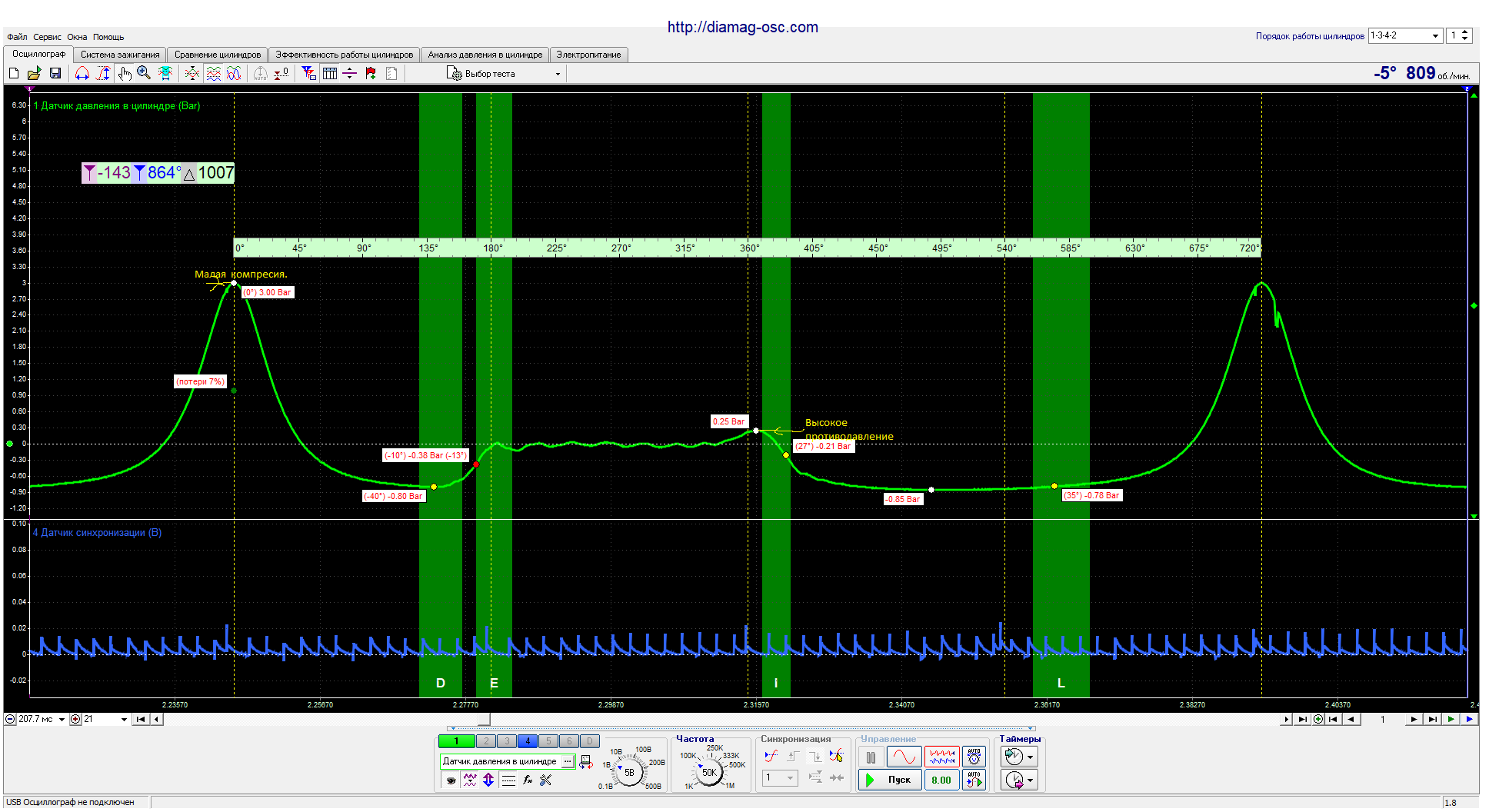Open channel settings tools icon
This screenshot has width=1489, height=812.
coord(546,780)
